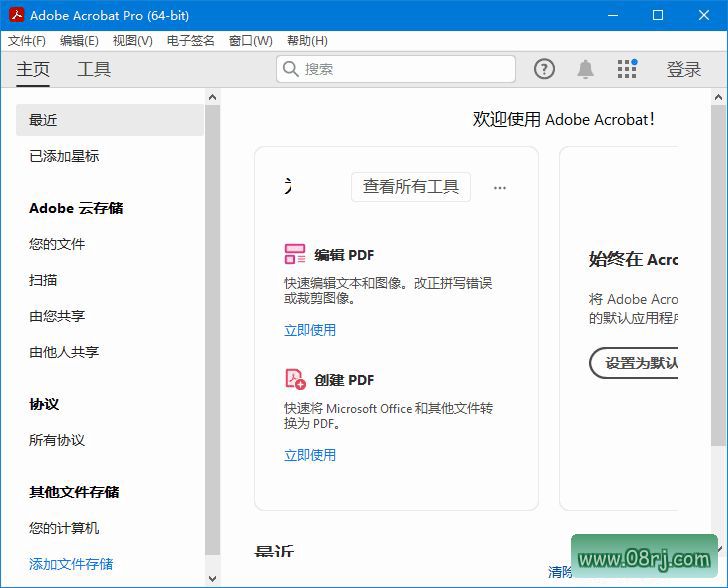
Task: Click 立即使用 link under 编辑 PDF
Action: click(310, 330)
